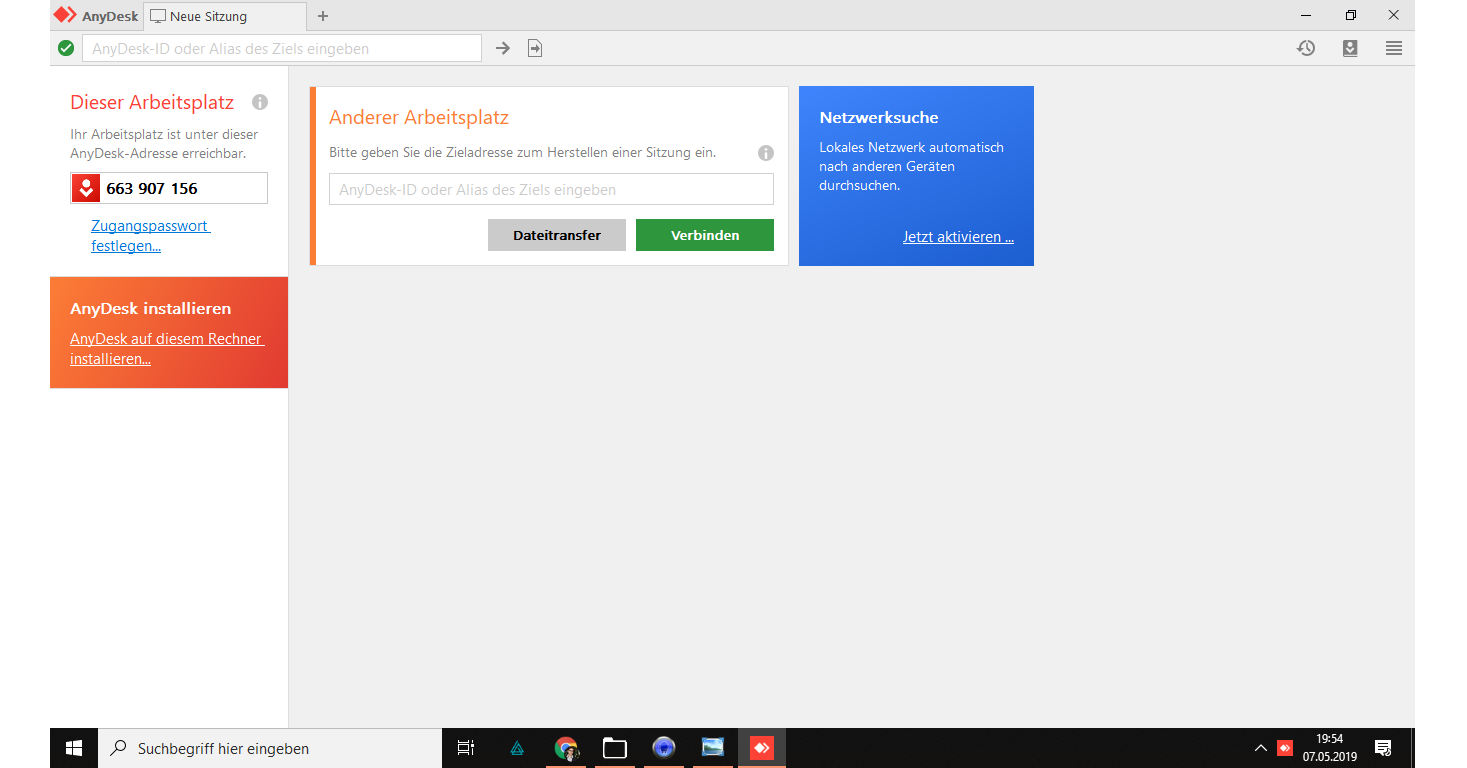The width and height of the screenshot is (1467, 768).
Task: Open the address book icon
Action: (1350, 48)
